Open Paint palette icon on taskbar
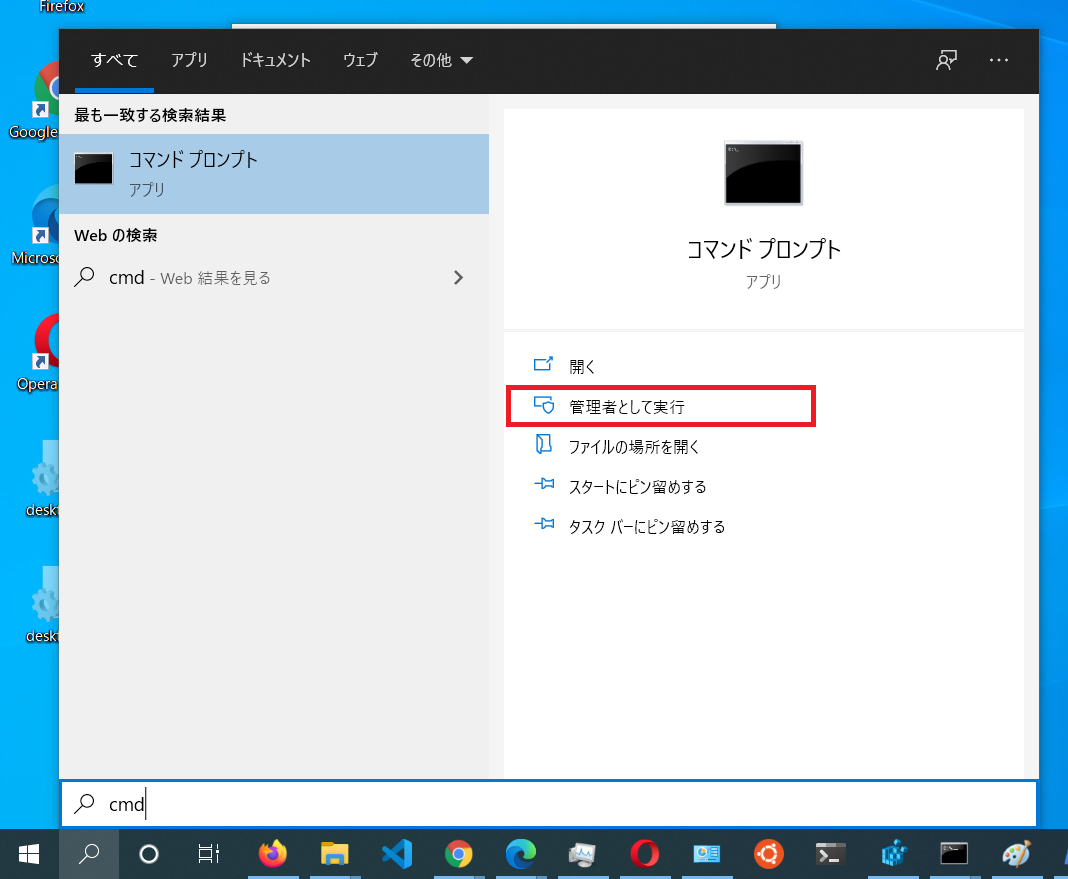This screenshot has height=879, width=1068. coord(1016,854)
